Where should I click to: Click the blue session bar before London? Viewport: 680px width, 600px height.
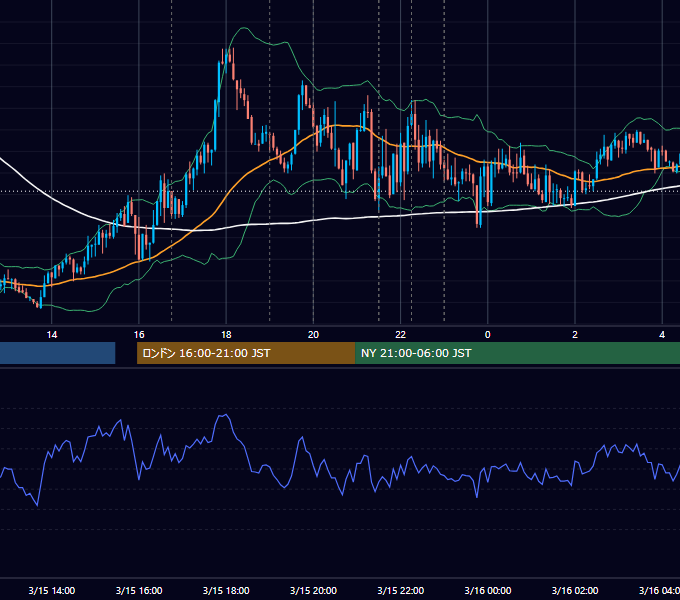(x=58, y=353)
